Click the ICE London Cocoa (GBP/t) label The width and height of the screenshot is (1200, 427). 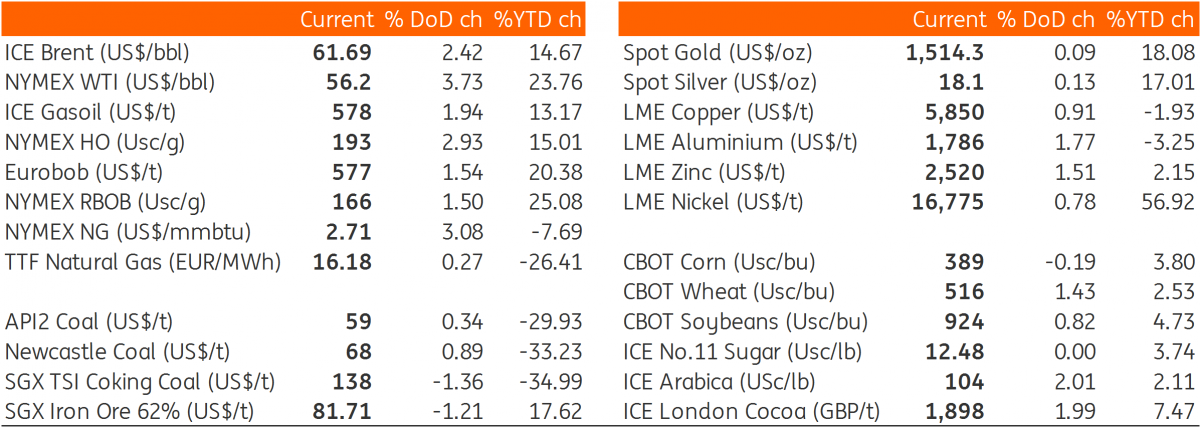pyautogui.click(x=739, y=412)
